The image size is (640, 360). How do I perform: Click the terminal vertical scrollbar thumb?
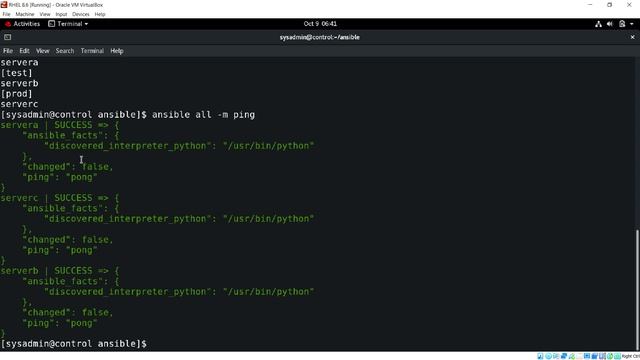638,290
